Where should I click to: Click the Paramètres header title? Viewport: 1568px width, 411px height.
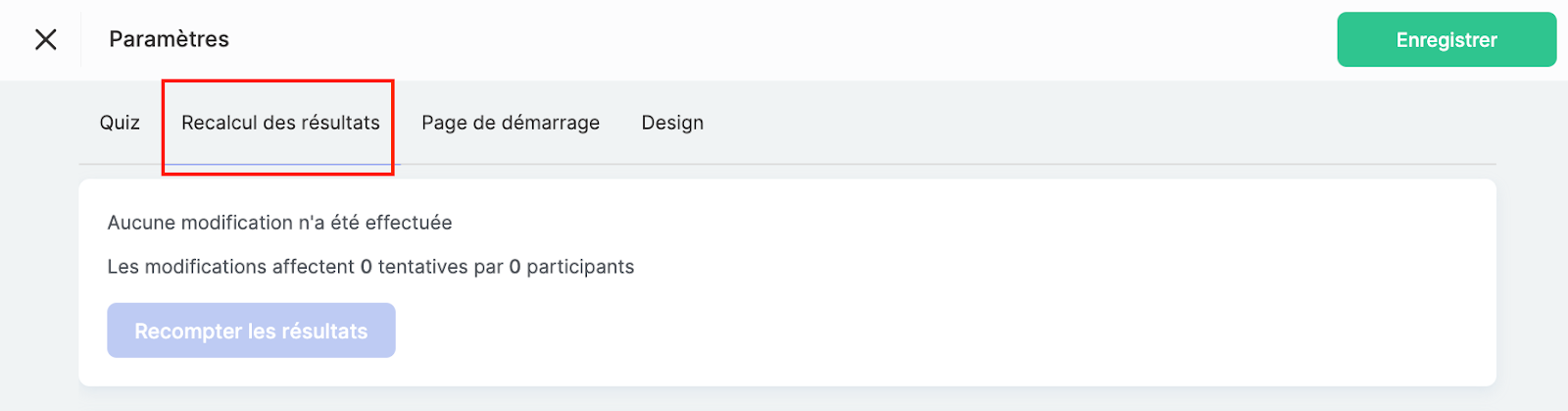tap(169, 39)
